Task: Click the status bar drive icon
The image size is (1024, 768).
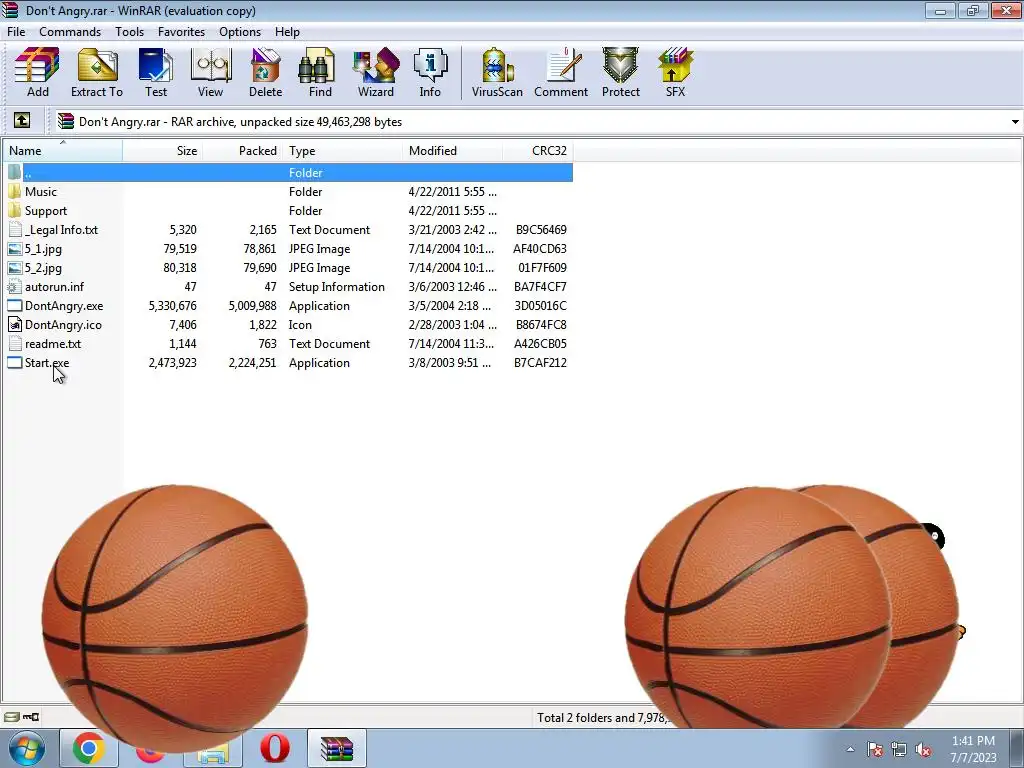Action: coord(12,716)
